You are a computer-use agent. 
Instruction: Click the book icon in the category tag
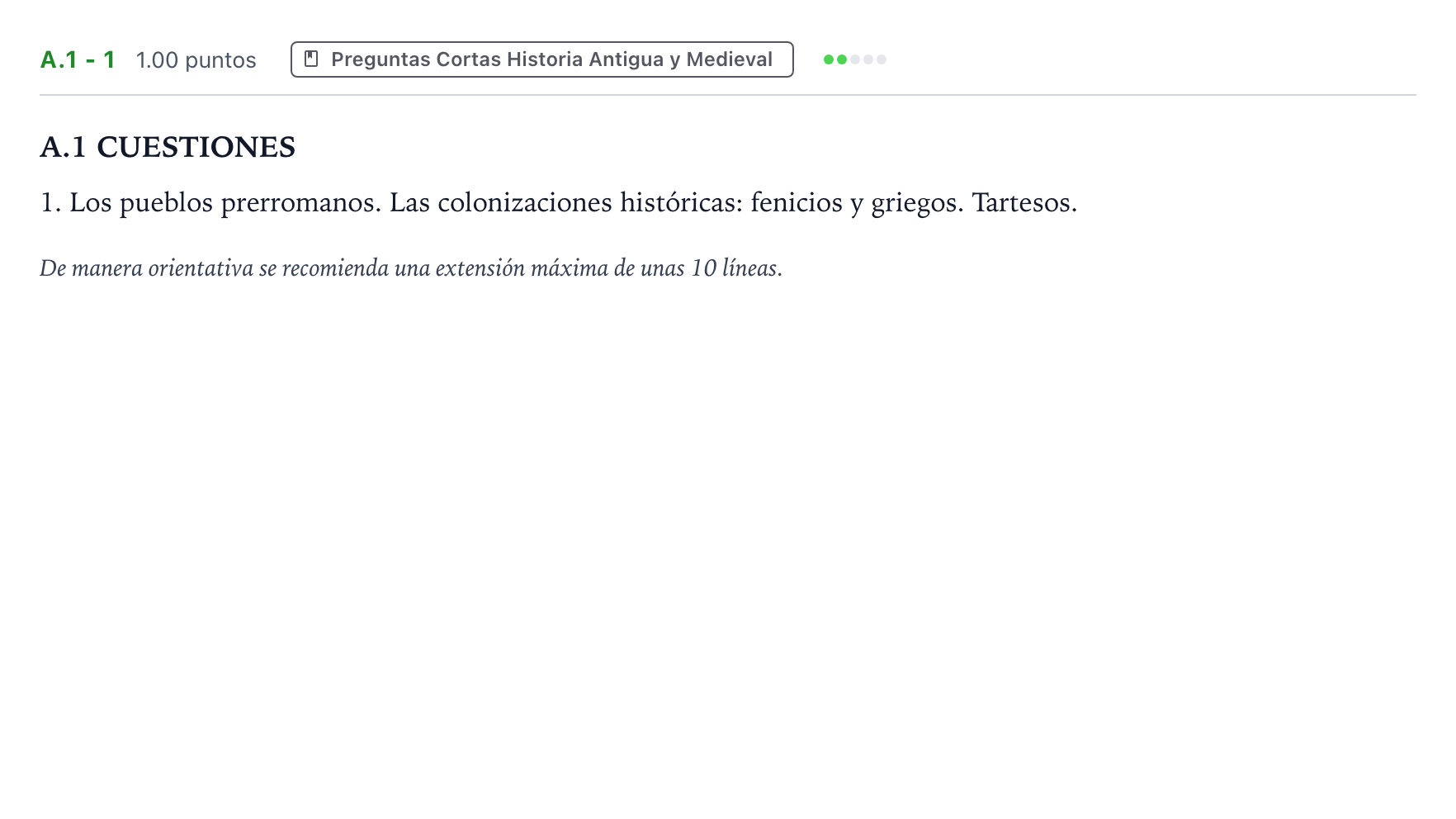(x=311, y=59)
